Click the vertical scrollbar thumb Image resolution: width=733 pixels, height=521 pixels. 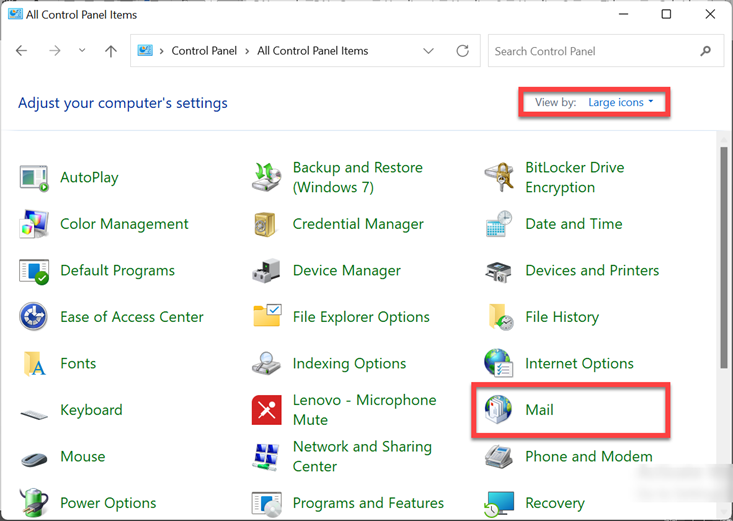click(x=724, y=260)
